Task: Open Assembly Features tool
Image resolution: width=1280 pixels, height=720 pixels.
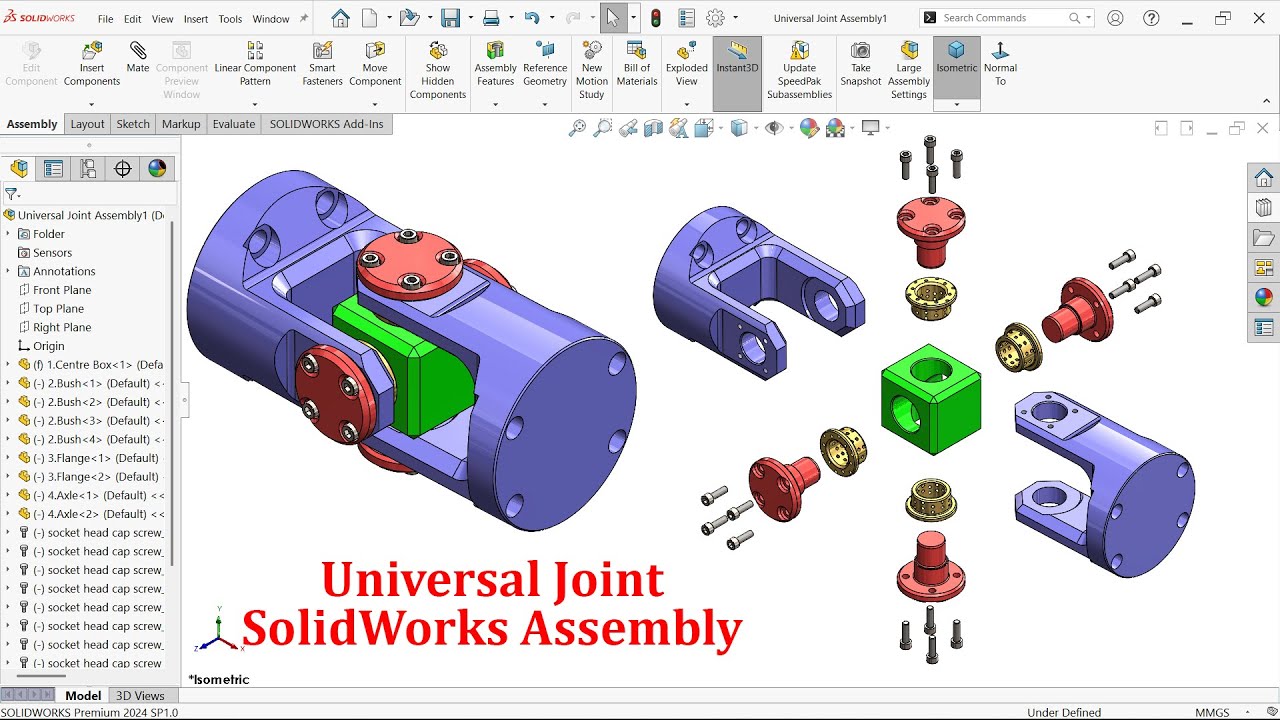Action: [495, 65]
